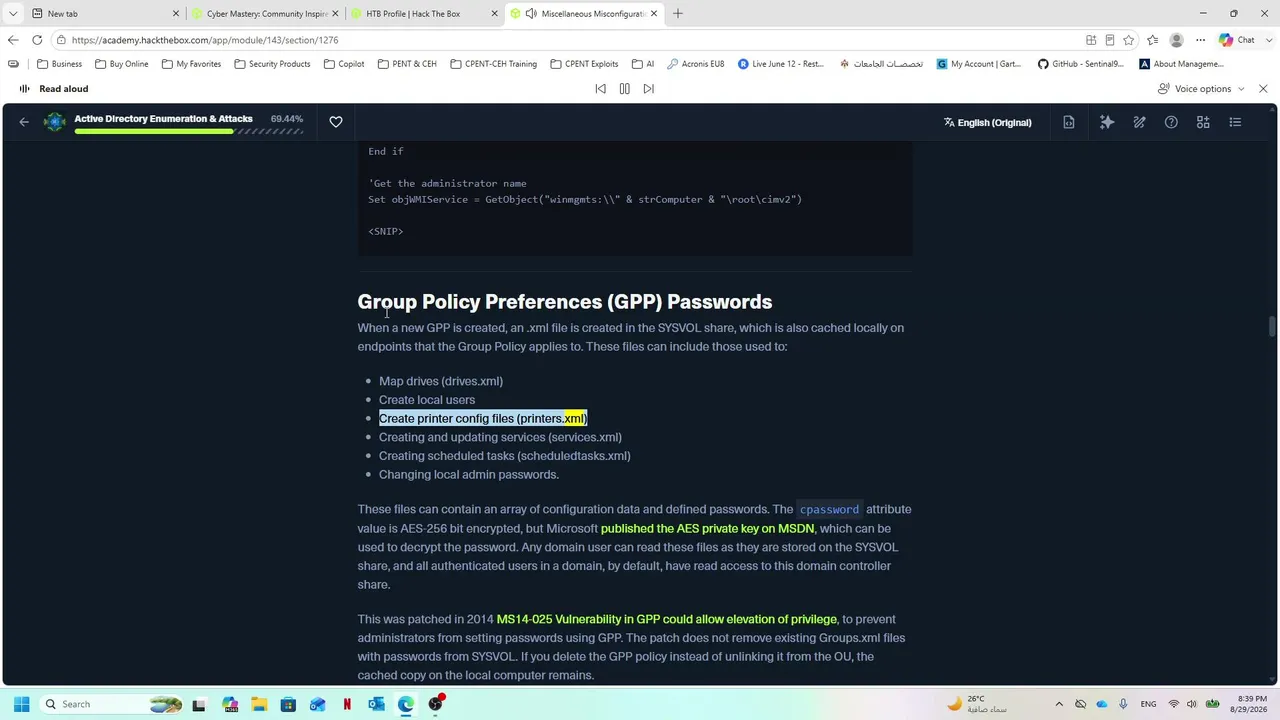The image size is (1280, 720).
Task: Switch to the Cyber Mastery: Community Inspire tab
Action: [x=265, y=14]
